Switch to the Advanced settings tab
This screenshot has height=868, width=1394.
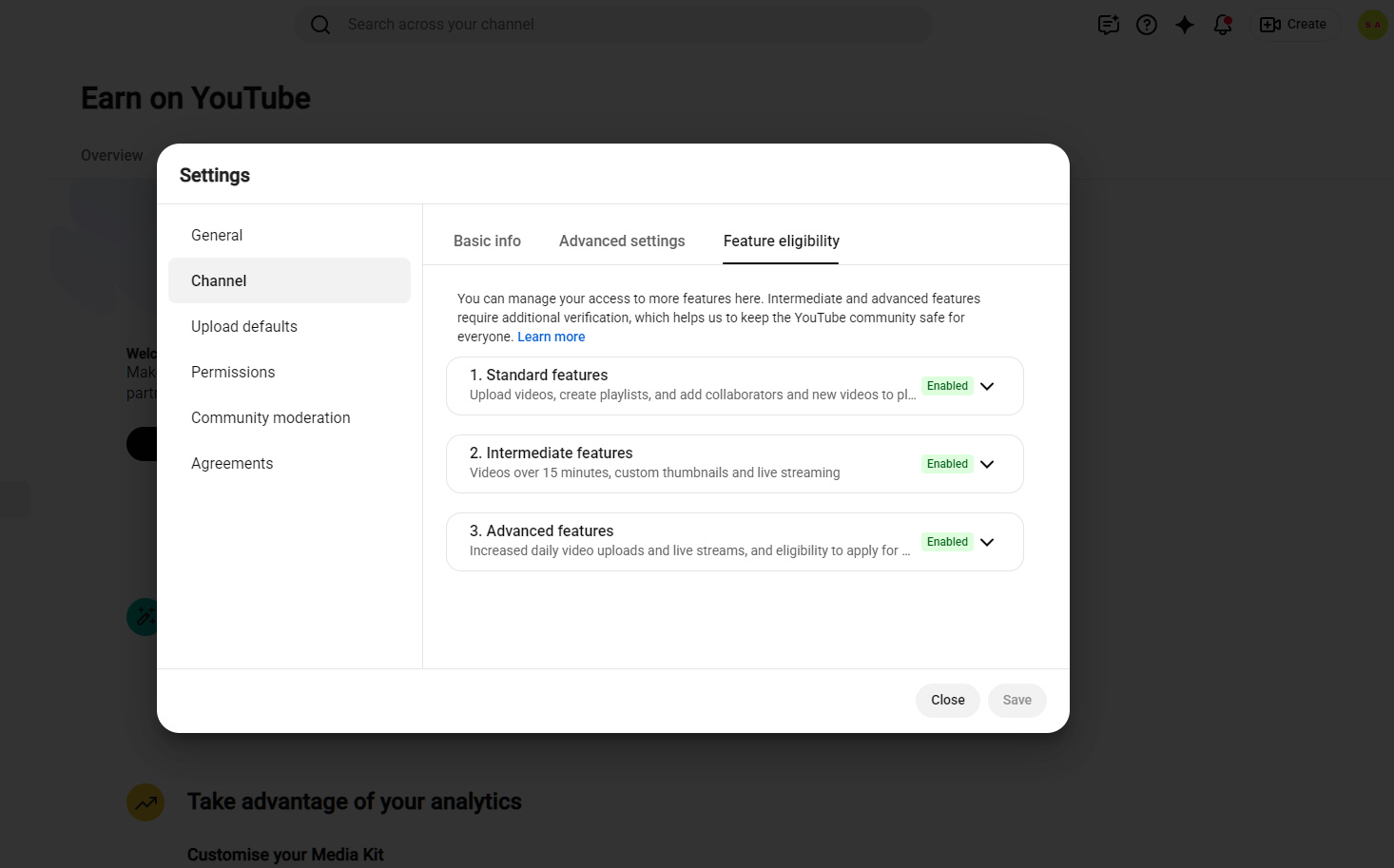(622, 241)
